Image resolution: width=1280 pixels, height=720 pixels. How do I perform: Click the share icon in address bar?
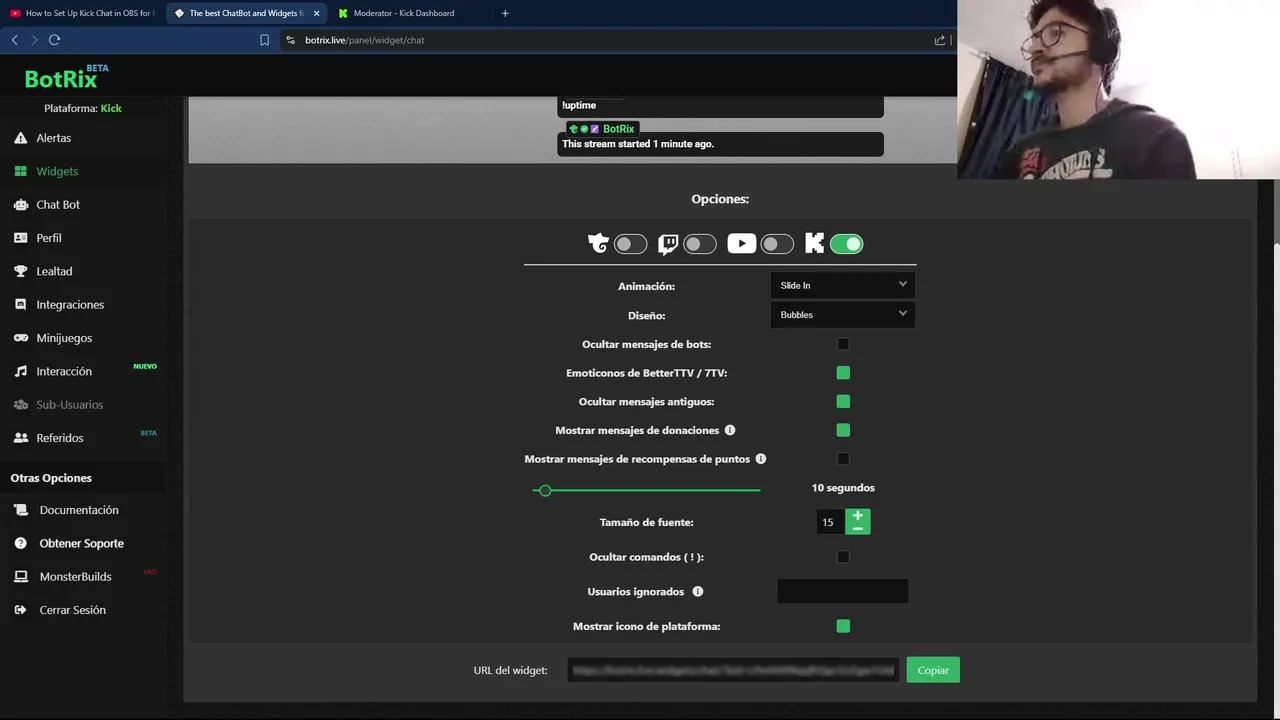point(940,40)
